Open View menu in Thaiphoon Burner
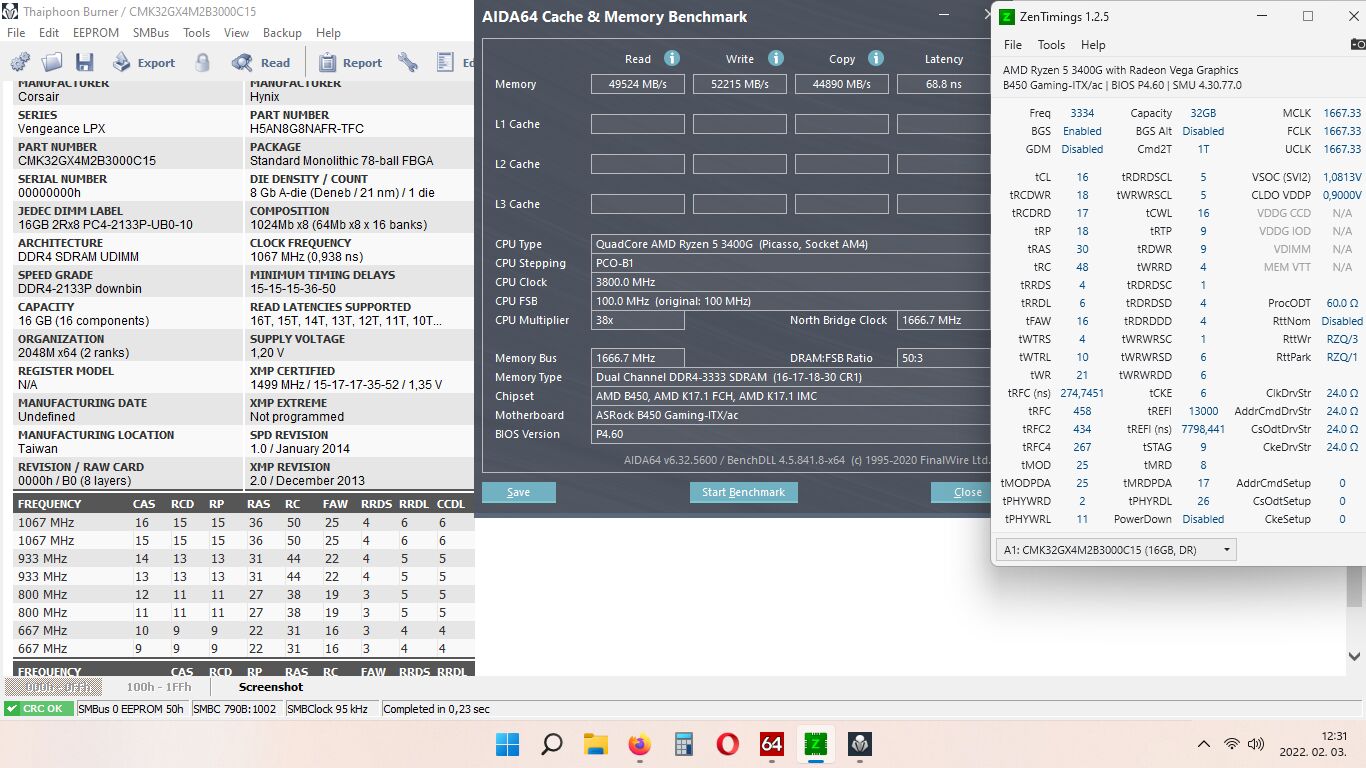 click(237, 32)
